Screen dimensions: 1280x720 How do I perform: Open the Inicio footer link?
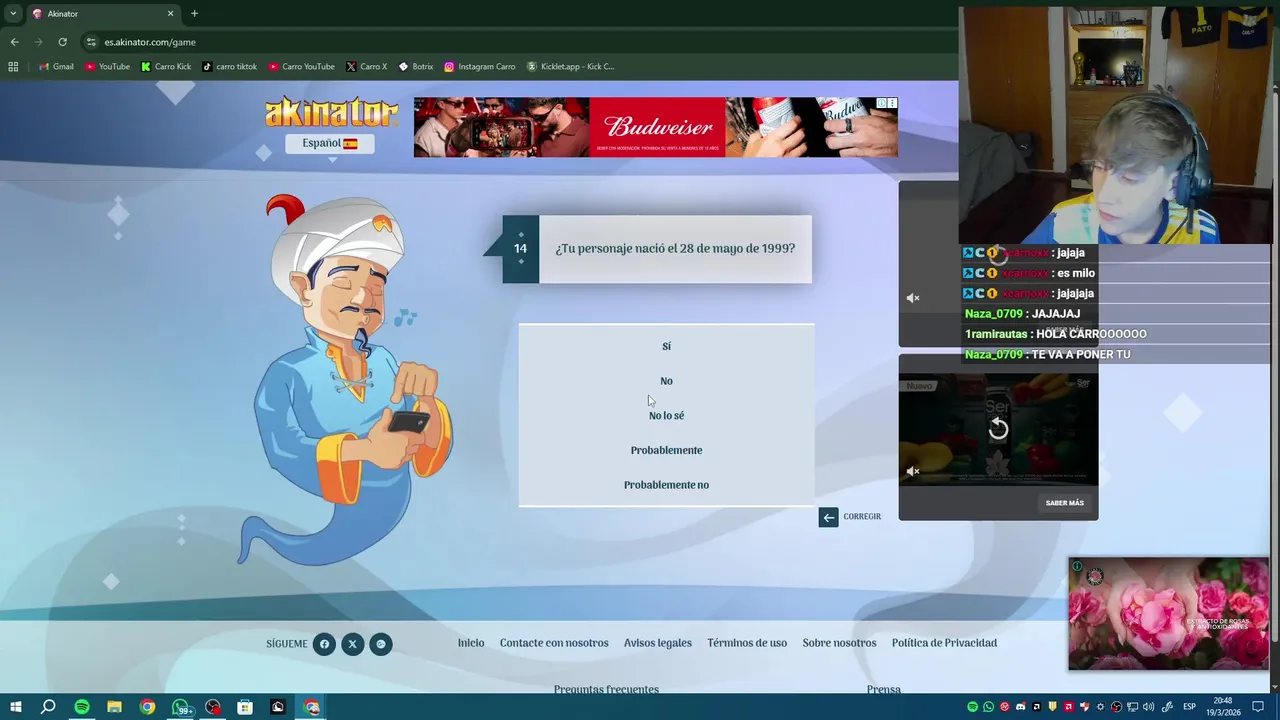point(471,643)
